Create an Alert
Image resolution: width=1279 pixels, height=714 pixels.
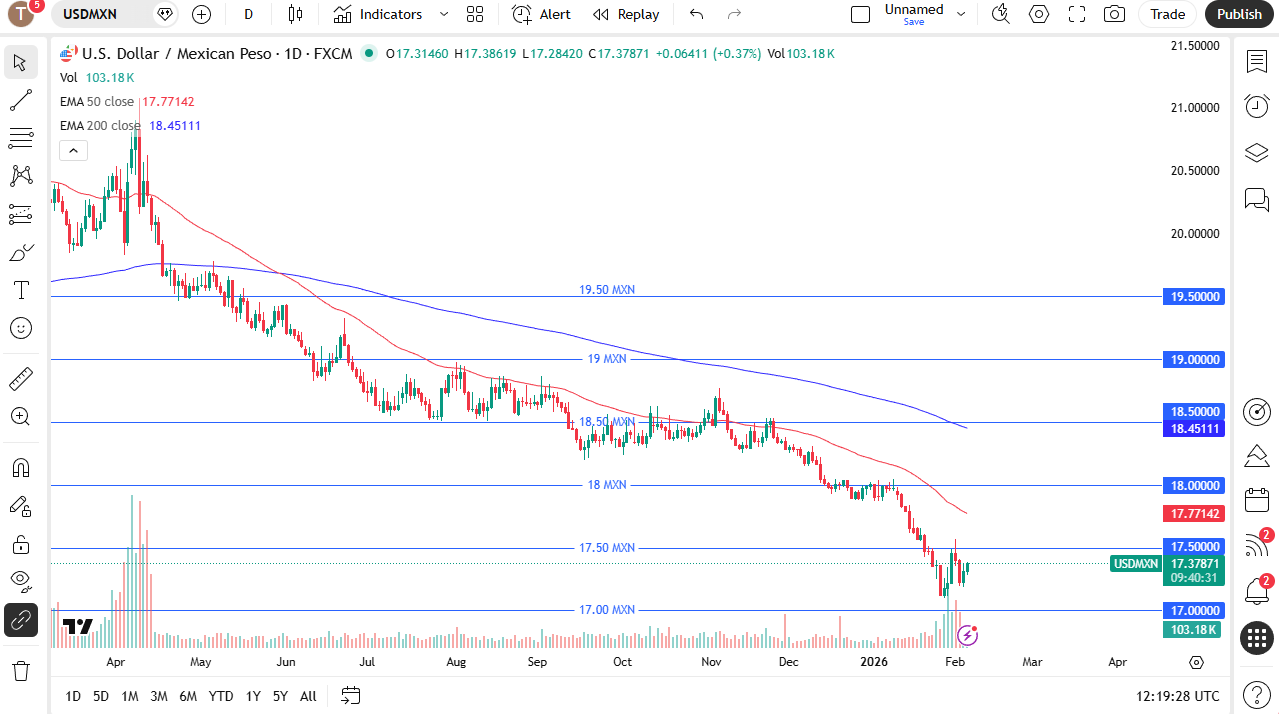[541, 14]
